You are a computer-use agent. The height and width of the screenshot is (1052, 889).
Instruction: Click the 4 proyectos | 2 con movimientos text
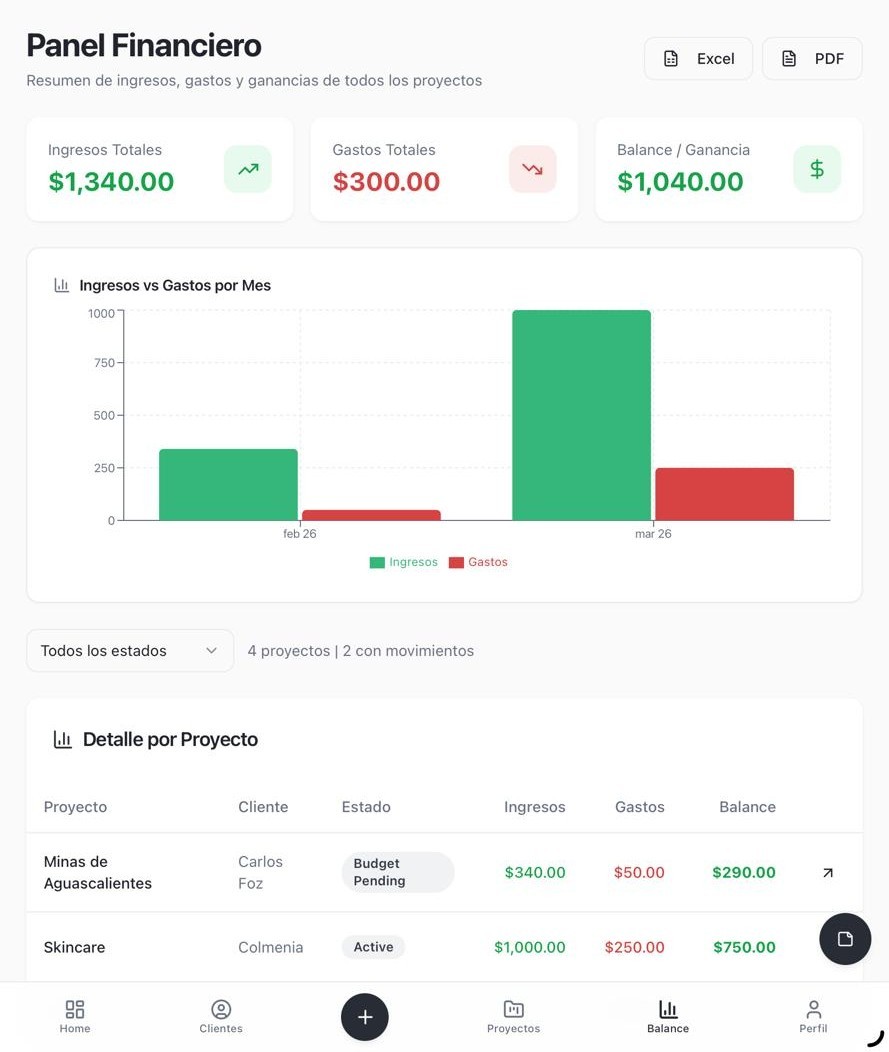(360, 651)
